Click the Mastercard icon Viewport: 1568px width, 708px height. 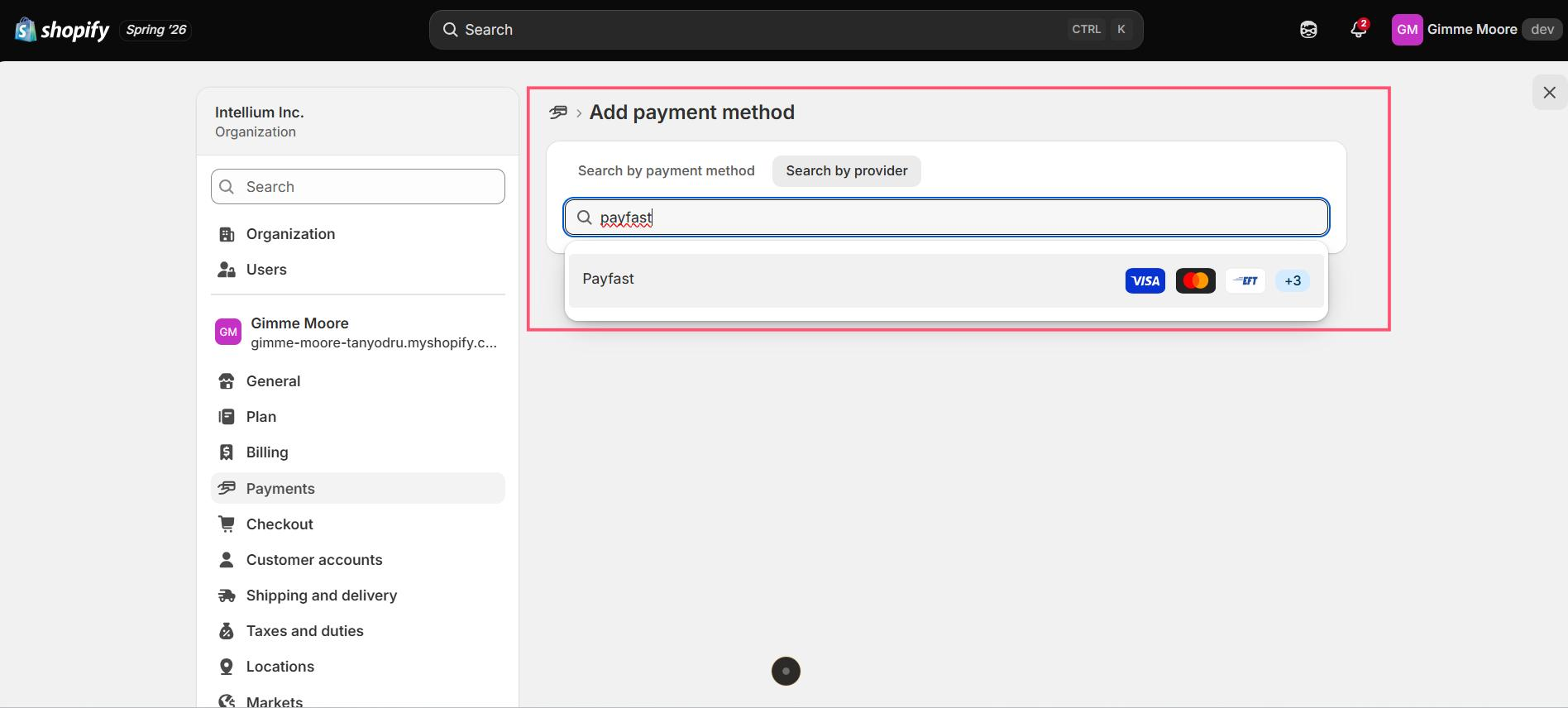point(1196,281)
